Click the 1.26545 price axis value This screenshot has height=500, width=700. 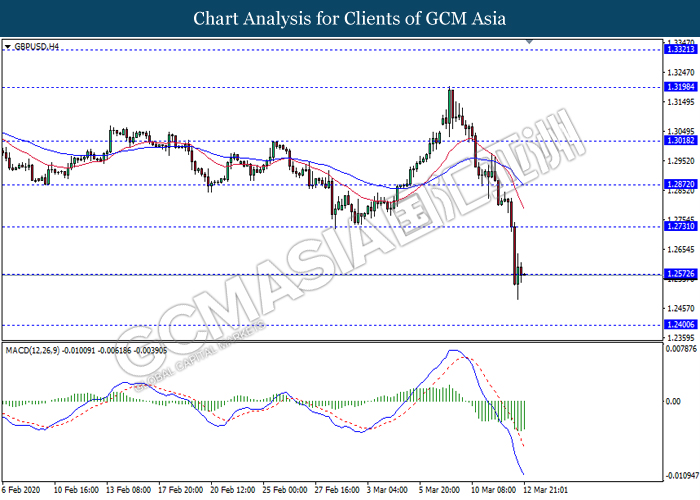pos(681,250)
